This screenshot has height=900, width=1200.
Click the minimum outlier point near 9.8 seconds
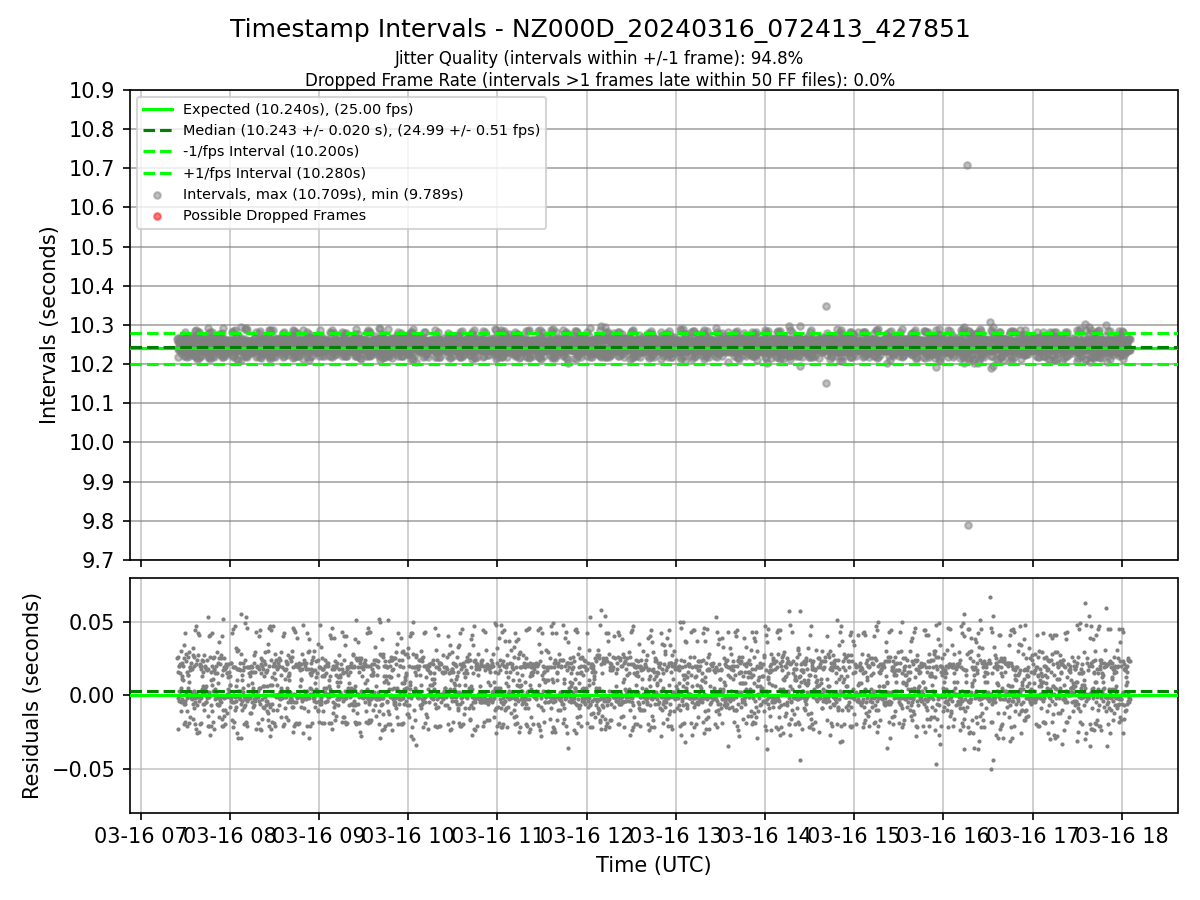968,525
